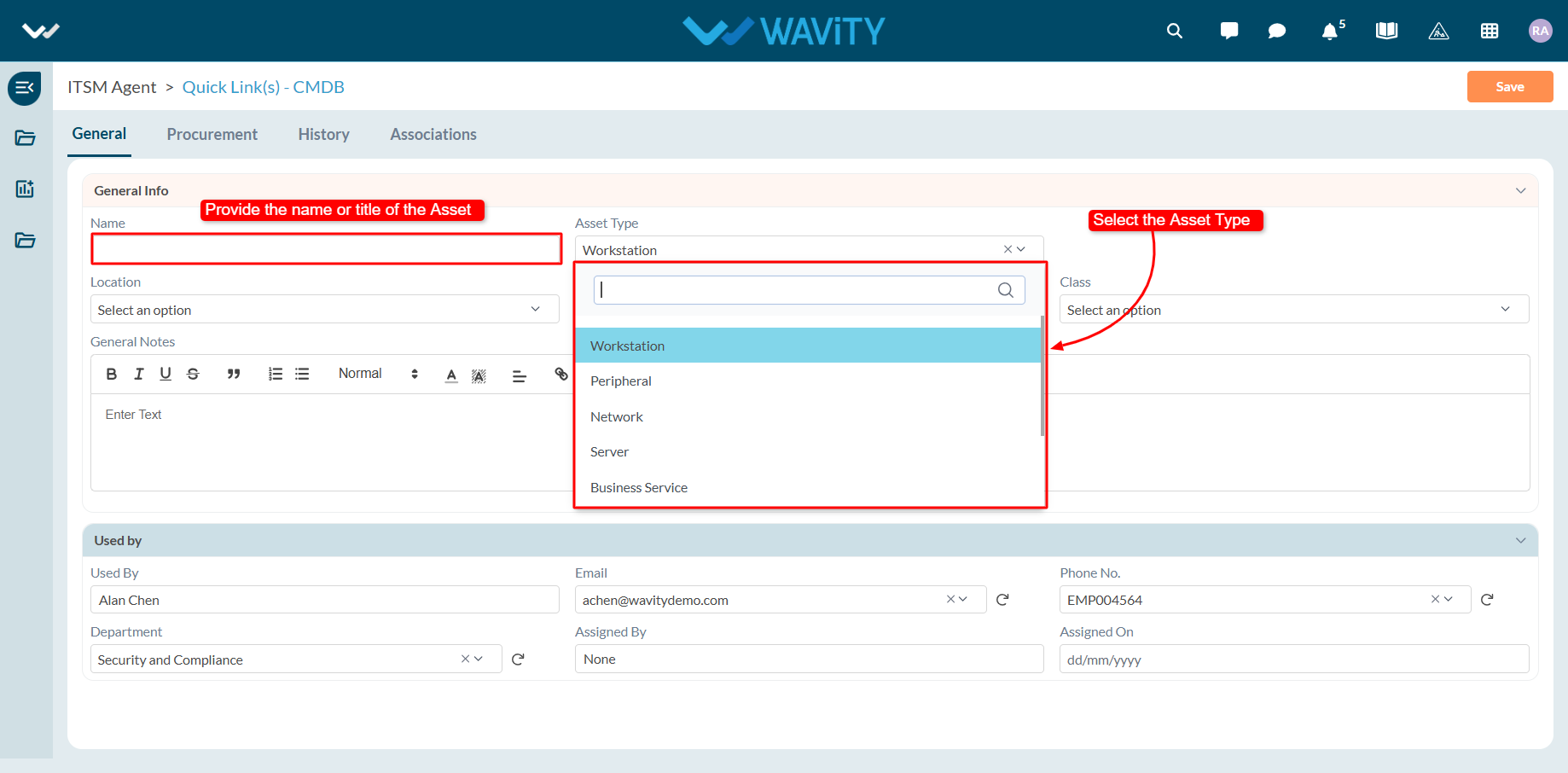Open the Normal heading style dropdown
The image size is (1568, 773).
[x=378, y=374]
